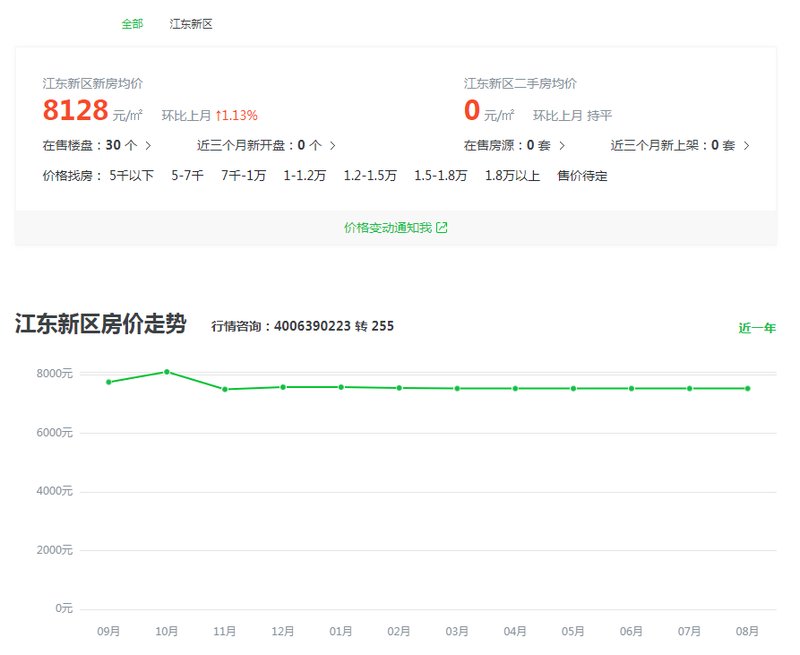Filter houses priced 5千以下

click(132, 175)
